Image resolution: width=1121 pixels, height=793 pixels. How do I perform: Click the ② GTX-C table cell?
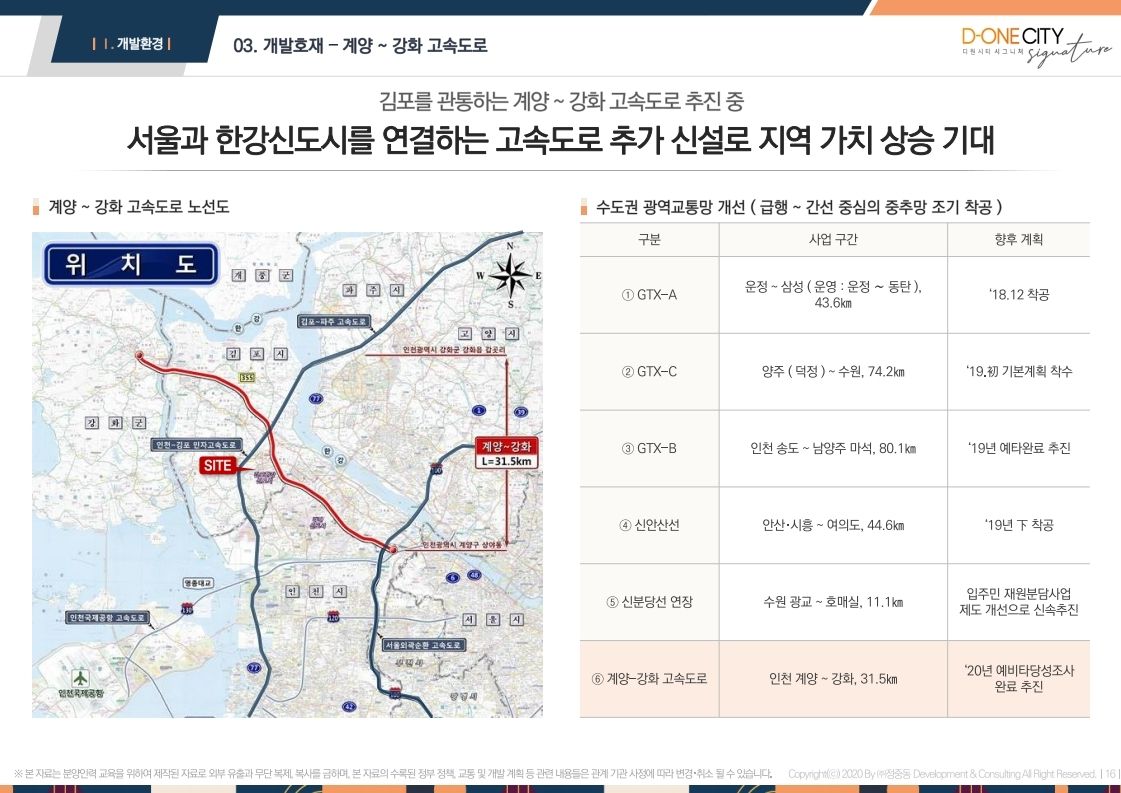(649, 372)
